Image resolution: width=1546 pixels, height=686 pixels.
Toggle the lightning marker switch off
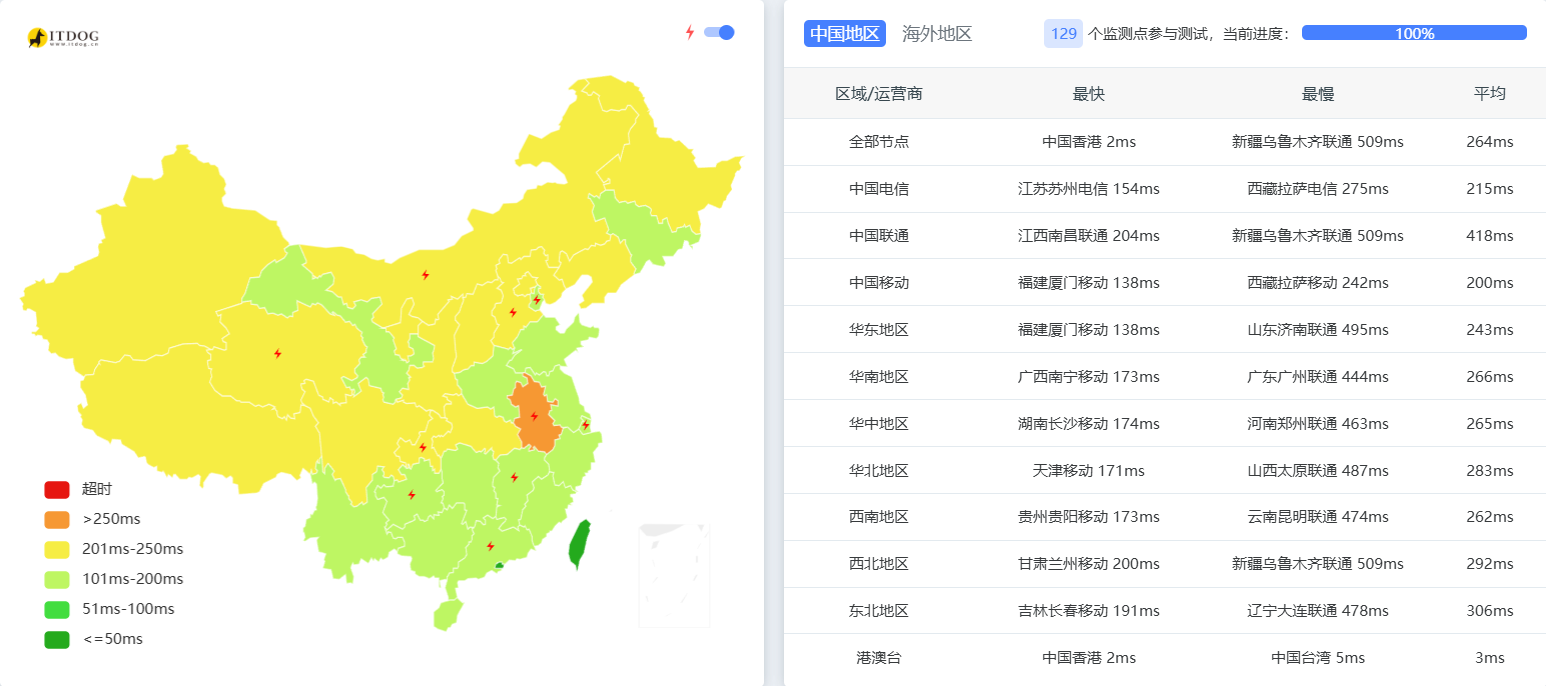pos(720,32)
